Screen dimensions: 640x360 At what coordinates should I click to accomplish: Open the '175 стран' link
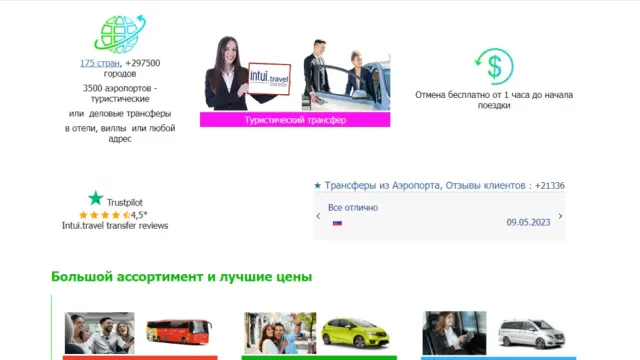pyautogui.click(x=100, y=63)
